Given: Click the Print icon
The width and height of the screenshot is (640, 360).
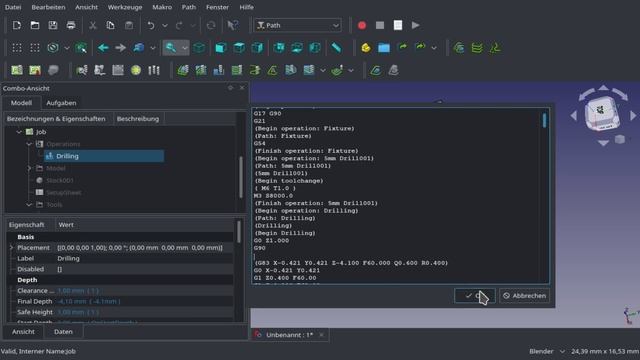Looking at the screenshot, I should click(71, 25).
